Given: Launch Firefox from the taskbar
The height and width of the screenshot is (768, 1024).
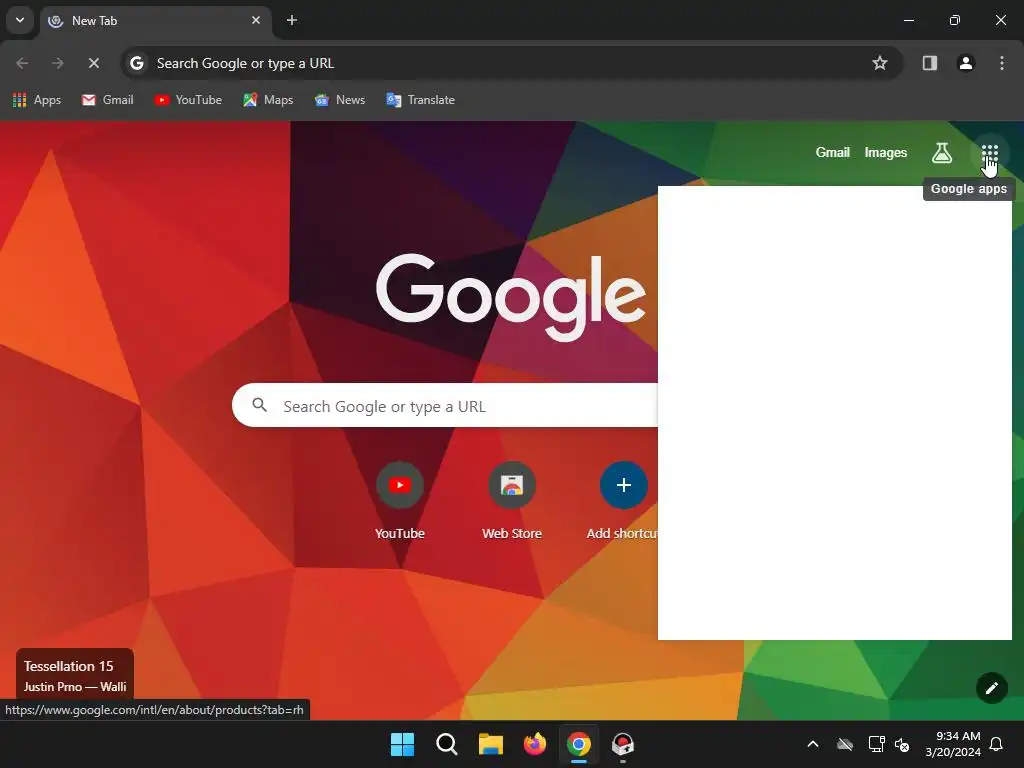Looking at the screenshot, I should click(535, 744).
